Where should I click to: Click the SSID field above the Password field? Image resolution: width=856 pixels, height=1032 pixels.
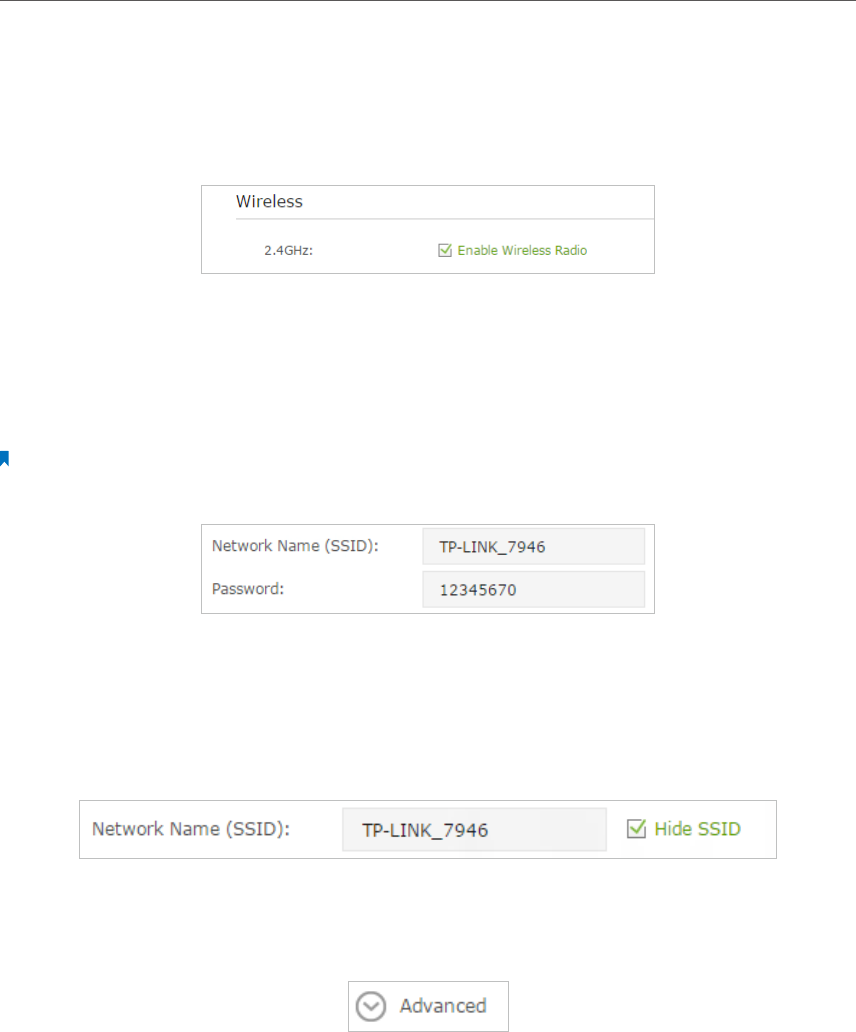pos(534,546)
